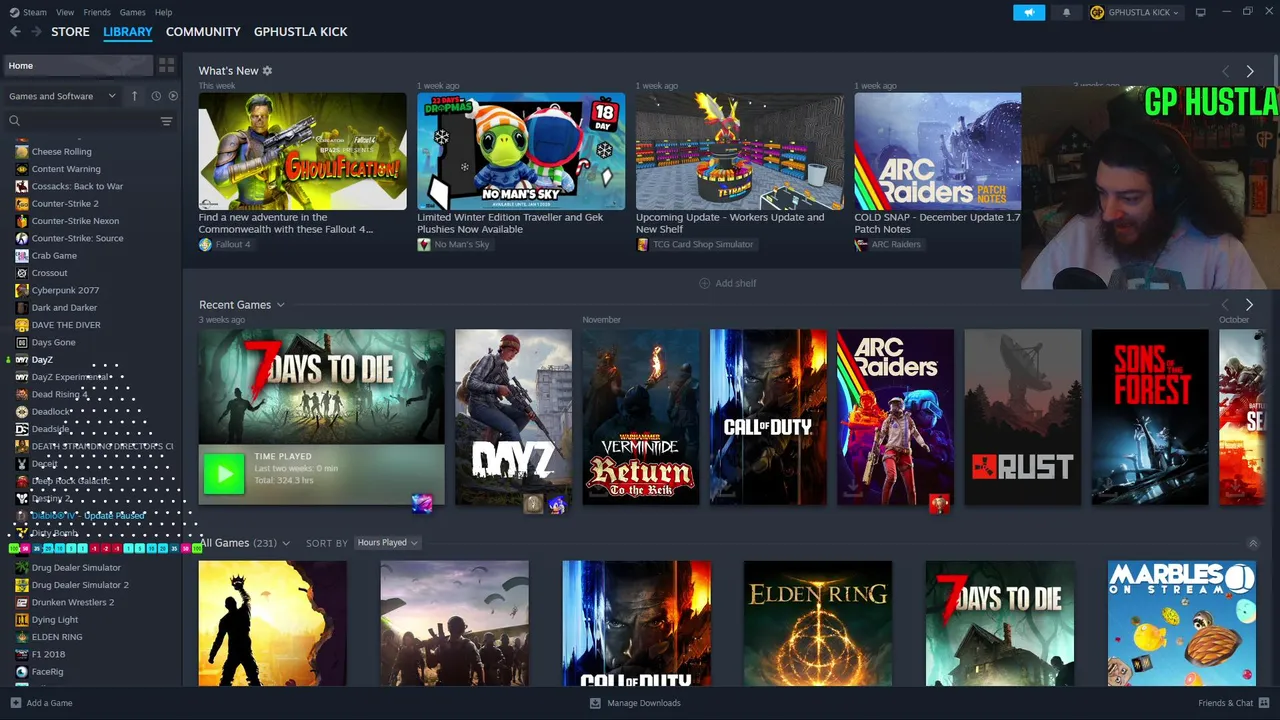Select Cyberpunk 2077 in the sidebar

click(x=65, y=290)
